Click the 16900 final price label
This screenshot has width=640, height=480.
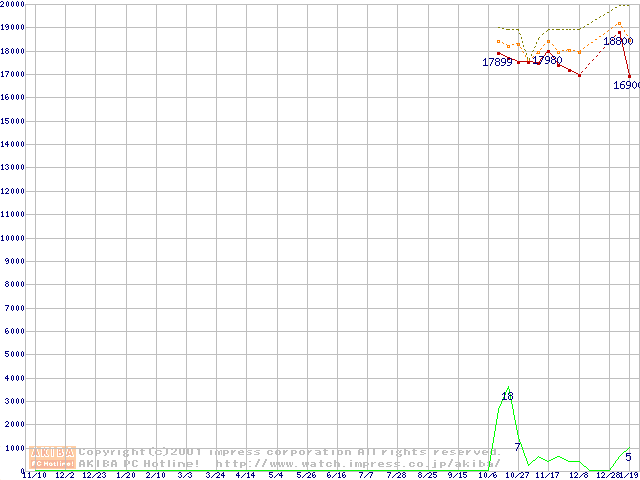pyautogui.click(x=627, y=86)
